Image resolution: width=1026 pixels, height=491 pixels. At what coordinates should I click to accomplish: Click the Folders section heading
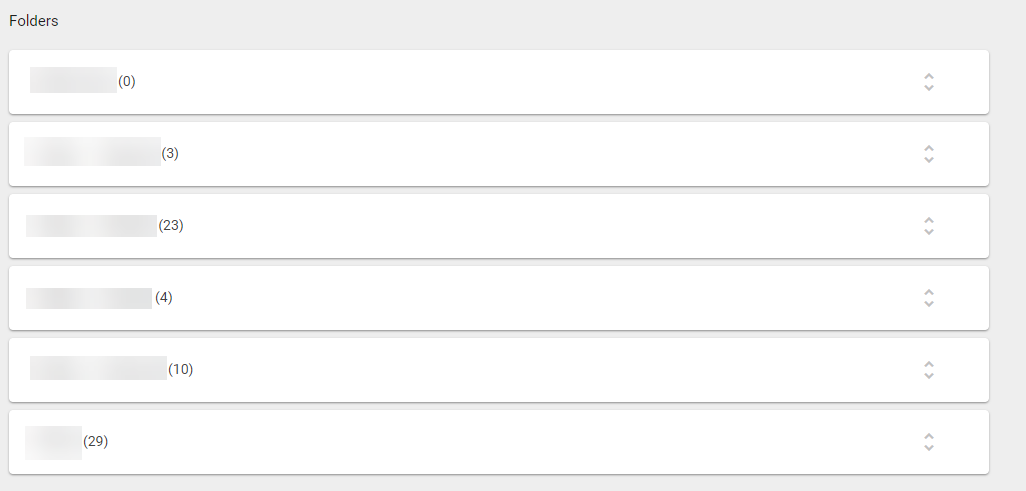34,21
